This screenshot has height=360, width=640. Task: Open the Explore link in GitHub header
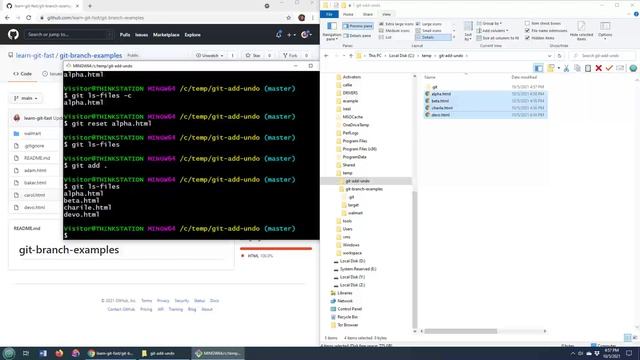tap(192, 35)
